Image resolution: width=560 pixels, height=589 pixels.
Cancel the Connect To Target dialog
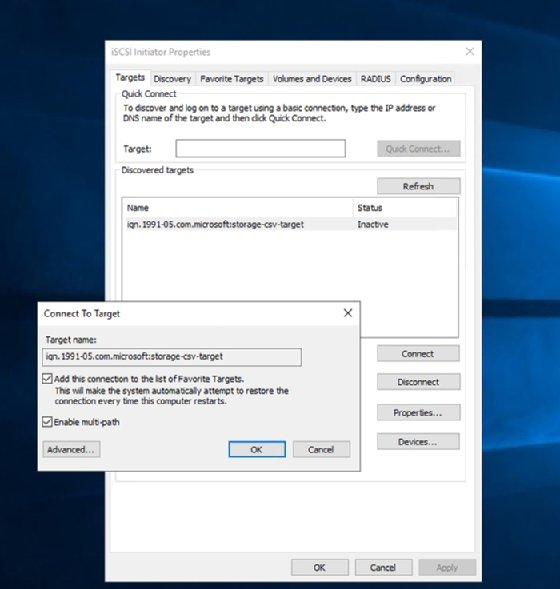(322, 449)
